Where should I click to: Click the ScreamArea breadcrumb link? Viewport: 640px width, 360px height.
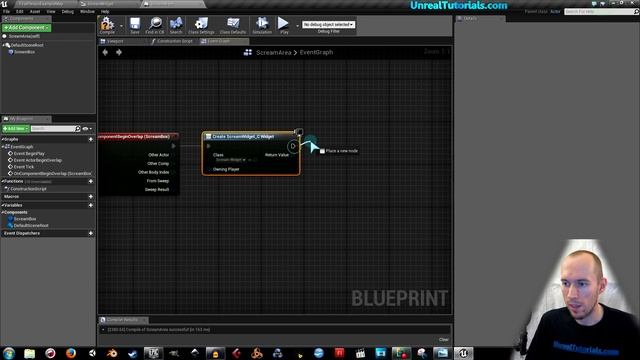(x=273, y=52)
